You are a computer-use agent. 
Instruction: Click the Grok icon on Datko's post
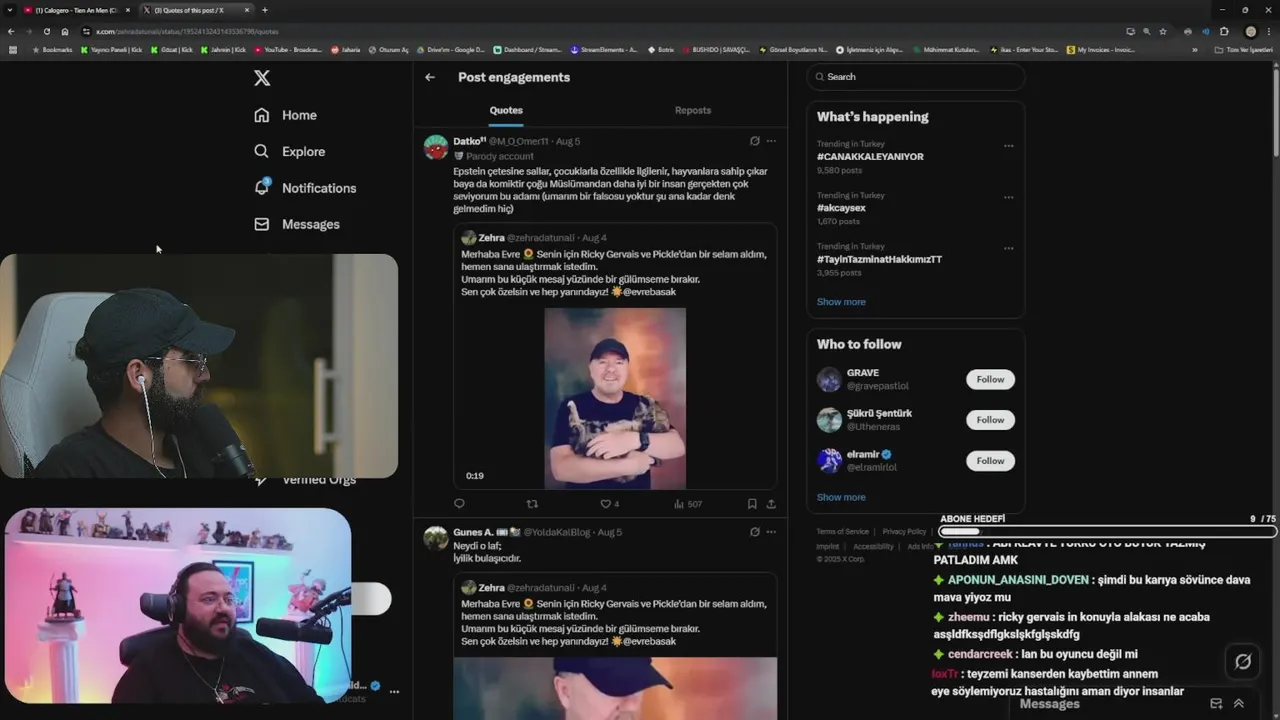coord(755,141)
